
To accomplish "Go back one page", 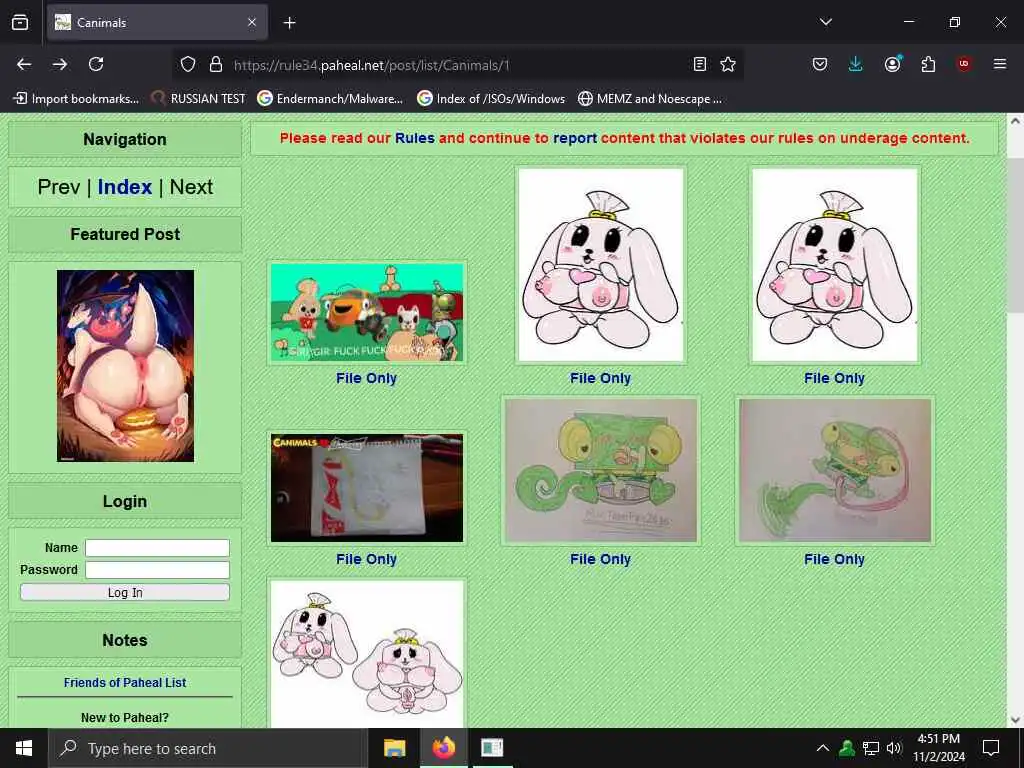I will [x=24, y=64].
